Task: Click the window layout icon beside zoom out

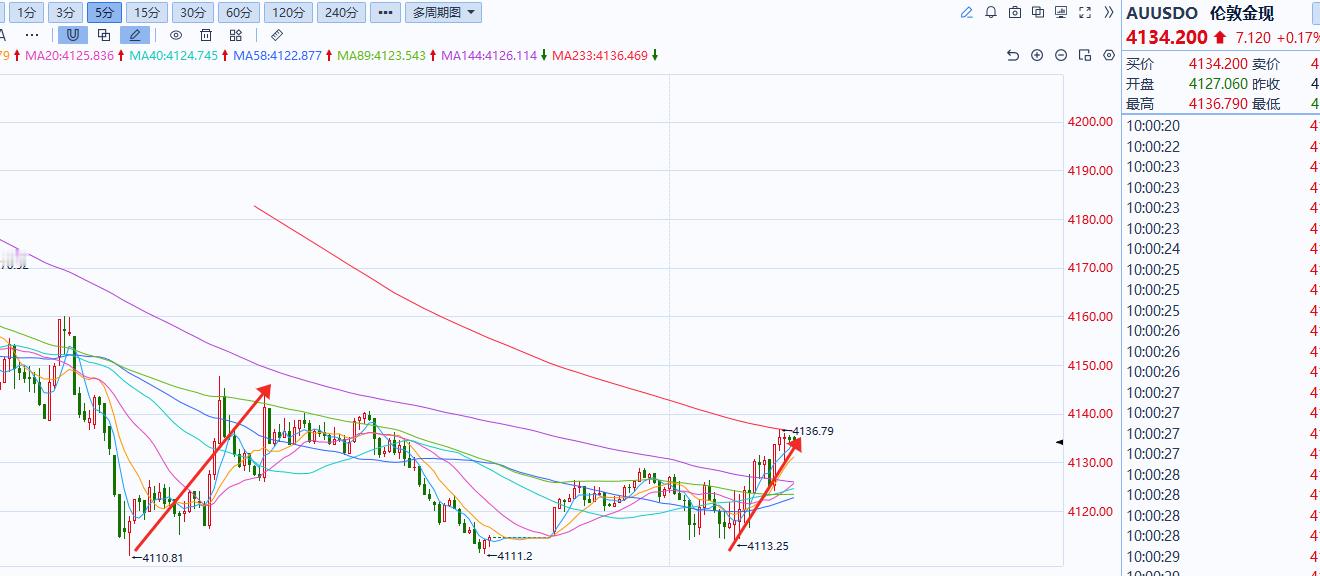Action: 1085,56
